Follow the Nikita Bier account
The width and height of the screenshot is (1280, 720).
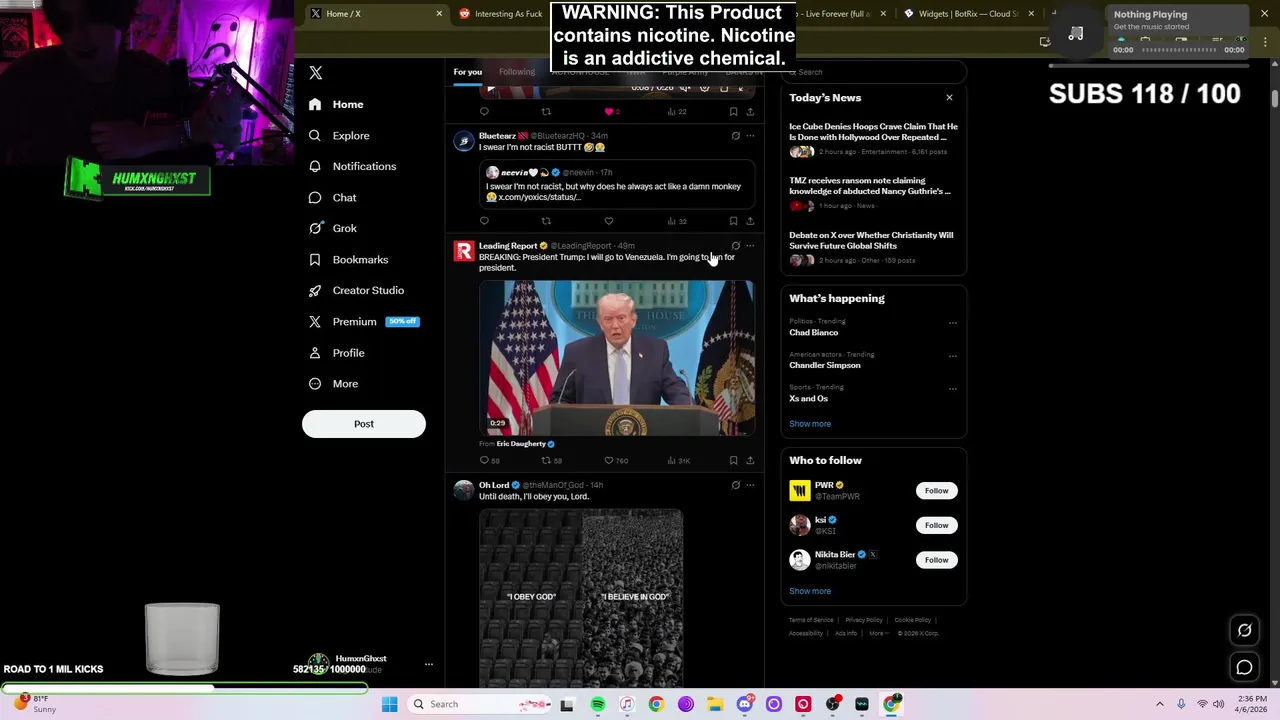[x=936, y=560]
